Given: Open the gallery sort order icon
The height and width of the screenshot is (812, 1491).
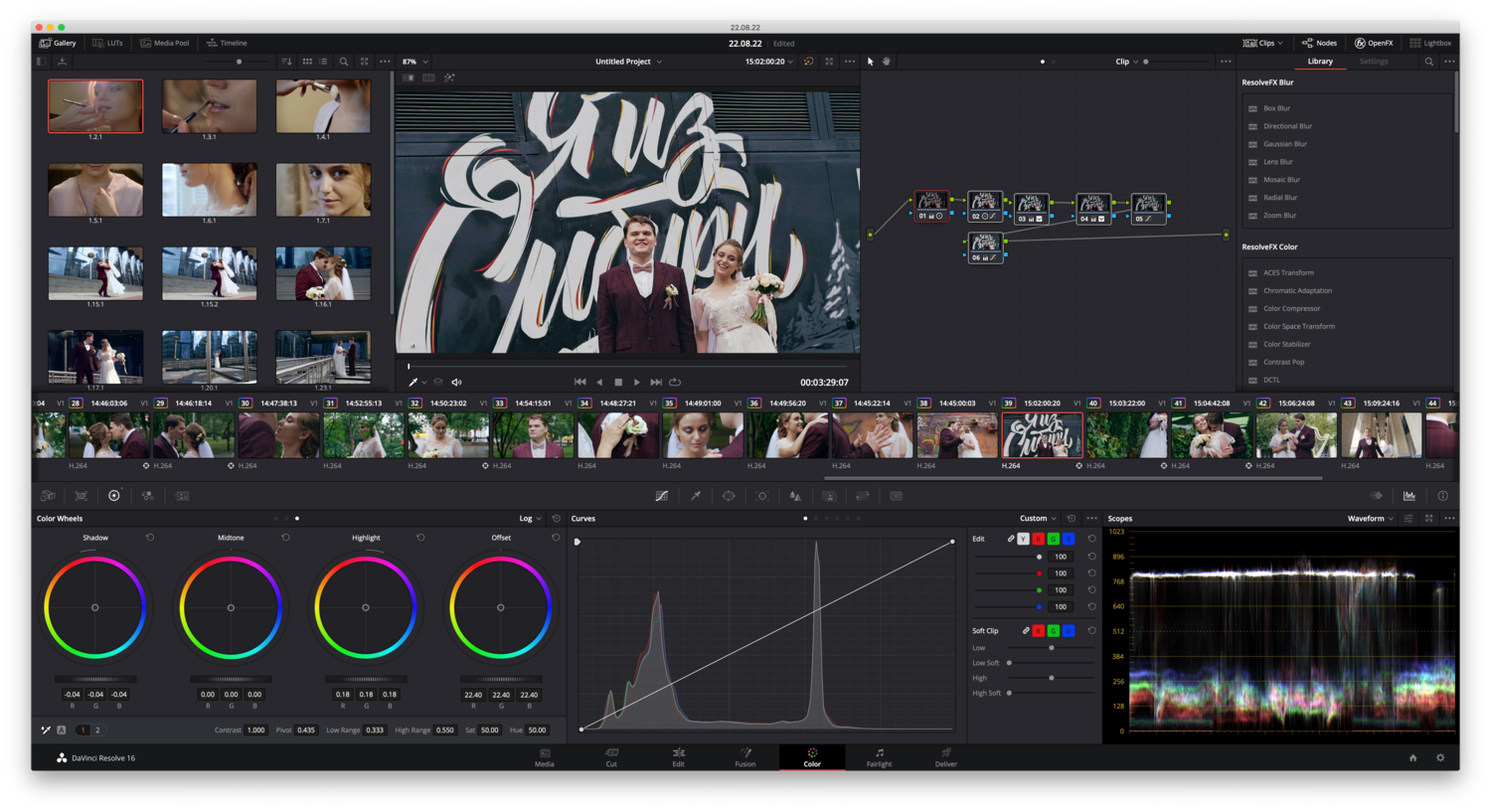Looking at the screenshot, I should 286,62.
